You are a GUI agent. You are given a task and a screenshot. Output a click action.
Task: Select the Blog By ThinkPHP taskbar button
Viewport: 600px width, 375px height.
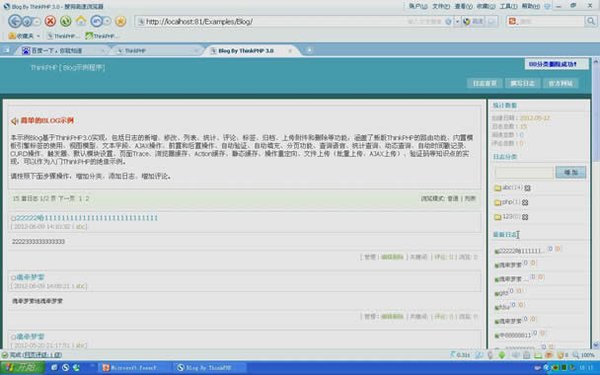(x=209, y=368)
